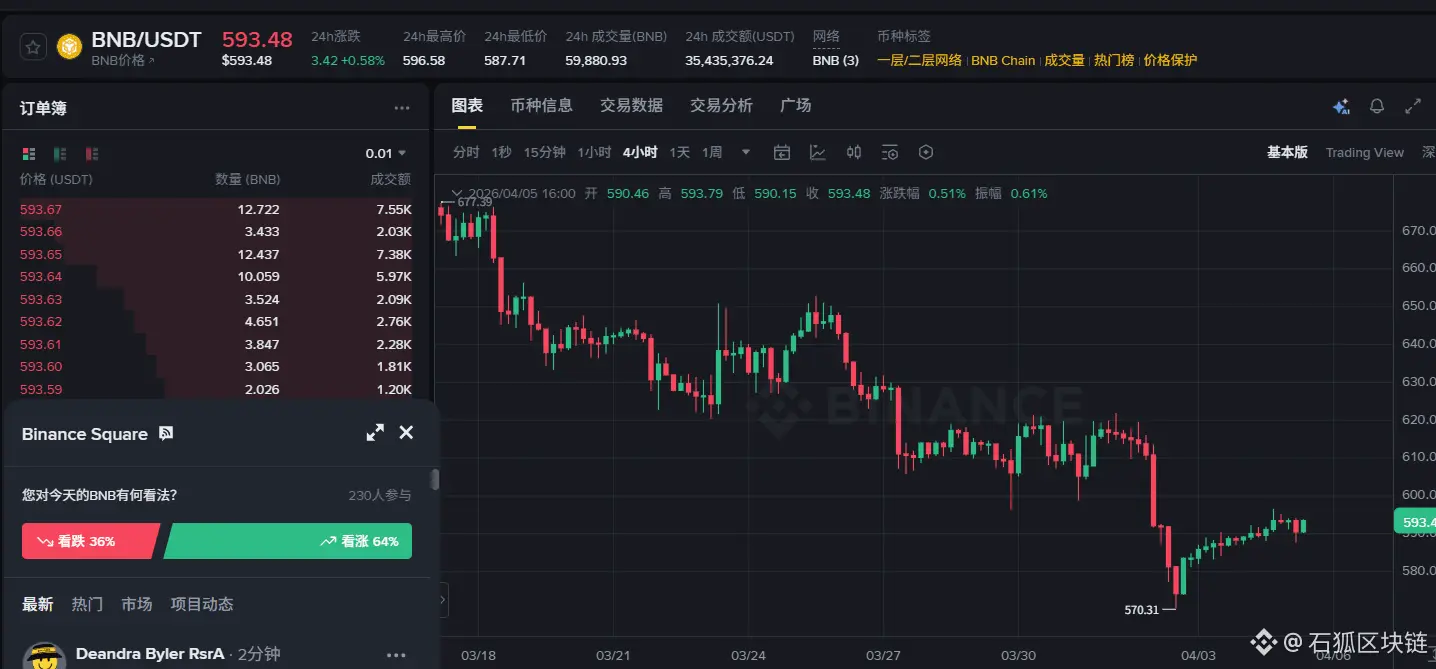
Task: Expand chart to fullscreen with arrows icon
Action: tap(1413, 106)
